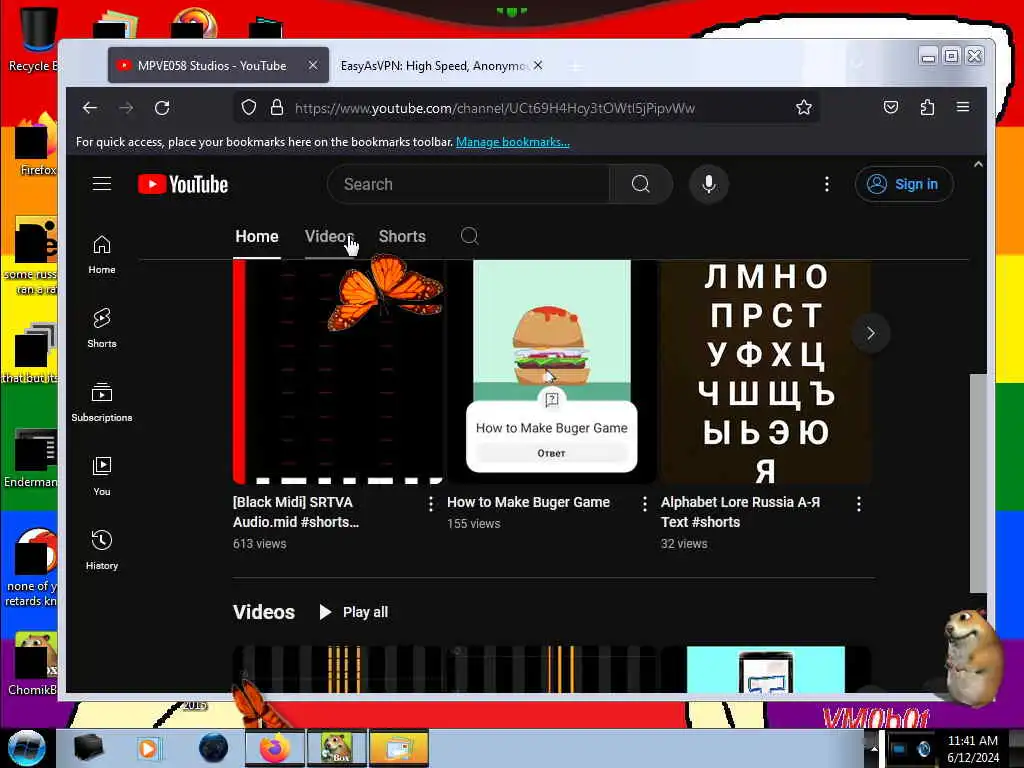Click the YouTube logo
This screenshot has height=768, width=1024.
coord(183,185)
